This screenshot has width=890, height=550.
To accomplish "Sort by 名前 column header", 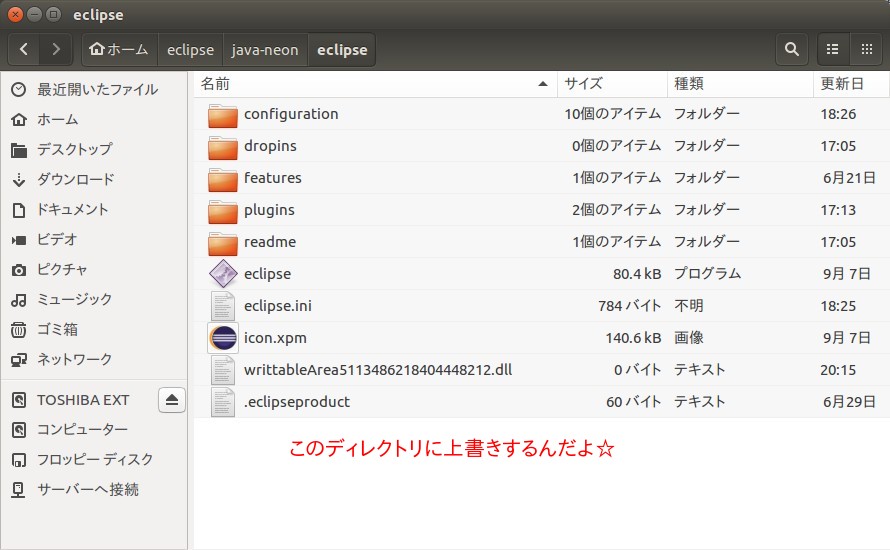I will tap(375, 84).
